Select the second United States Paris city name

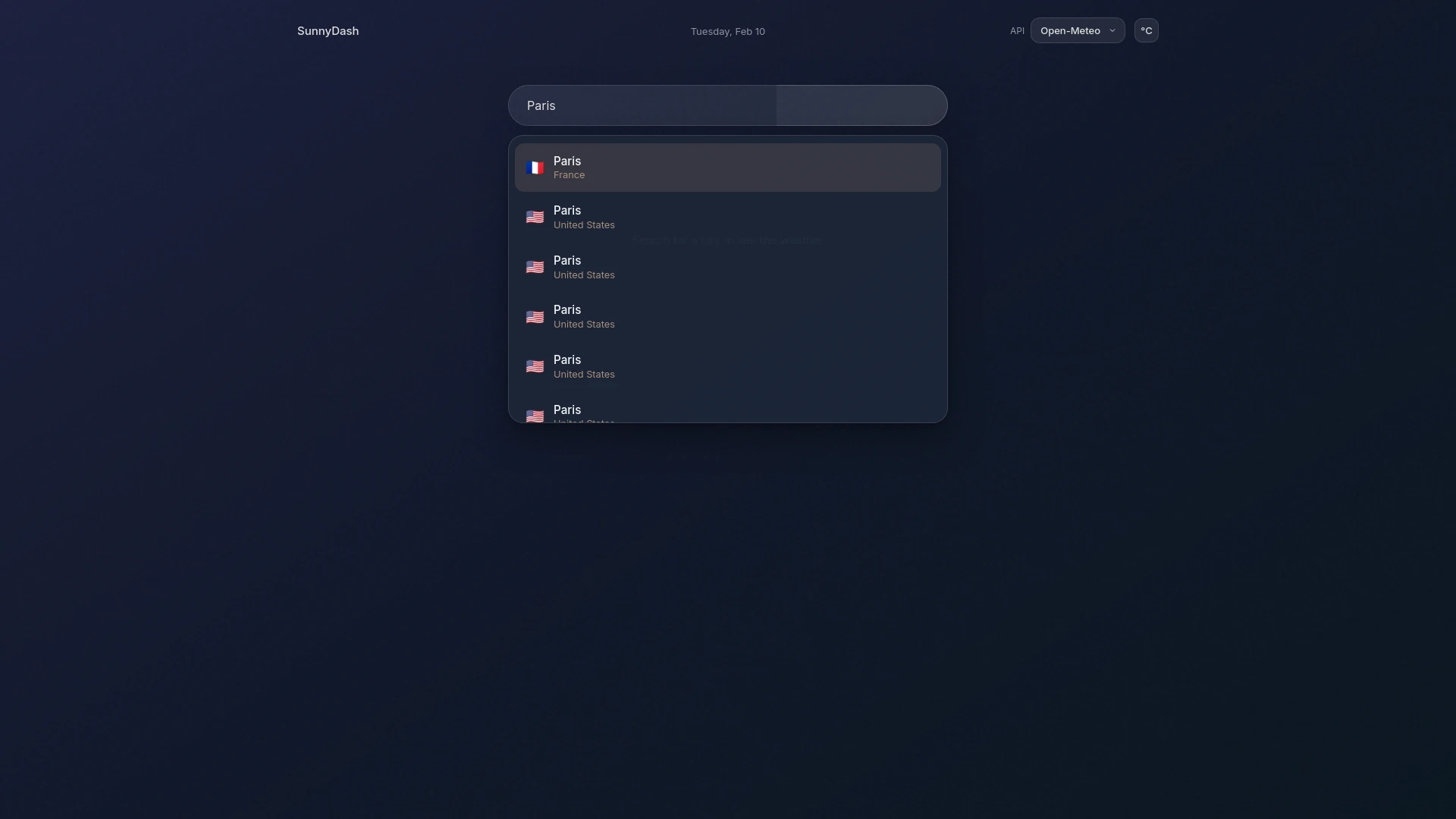click(x=567, y=260)
